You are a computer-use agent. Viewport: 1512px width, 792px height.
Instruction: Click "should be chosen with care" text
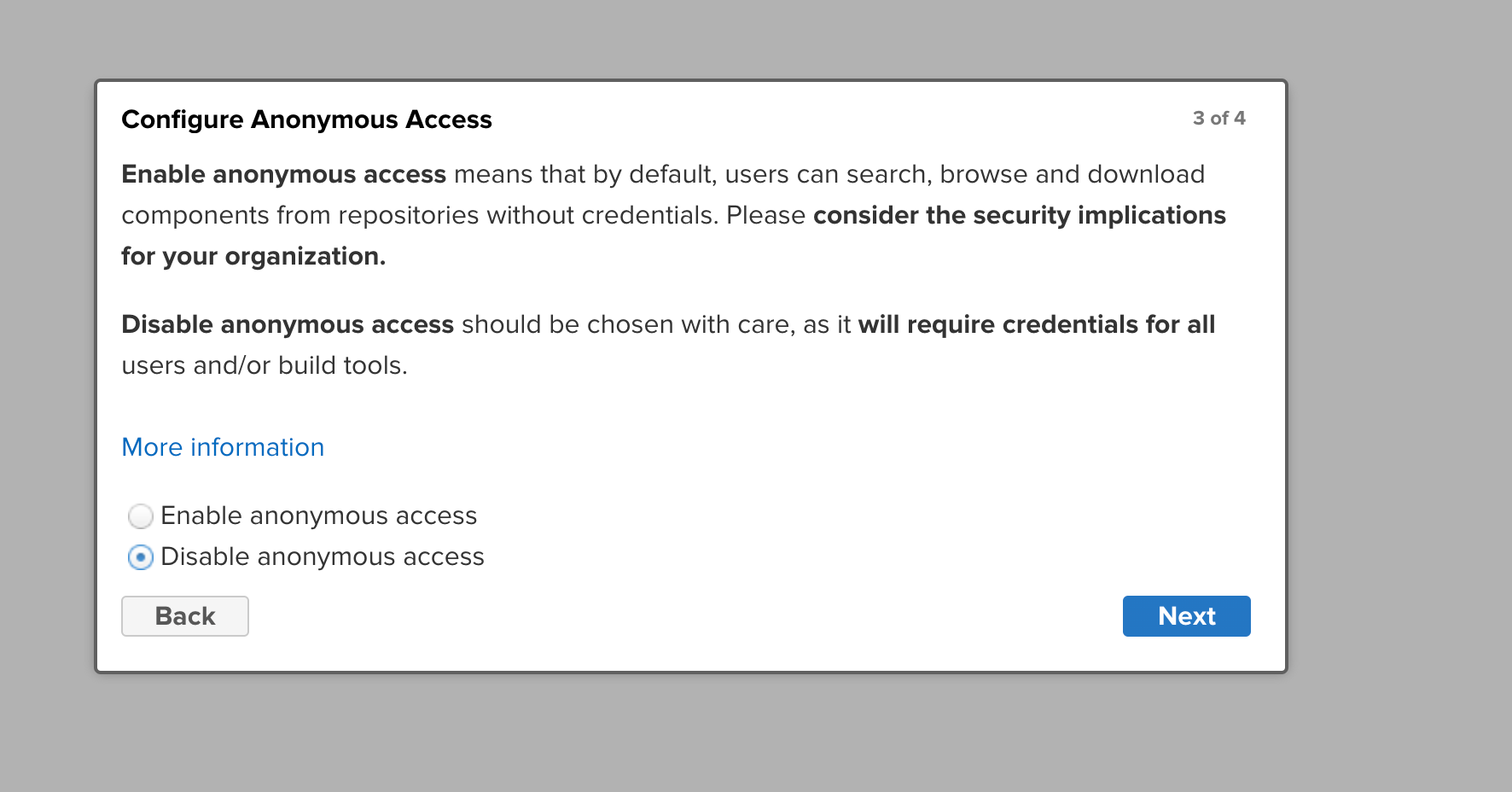coord(629,324)
